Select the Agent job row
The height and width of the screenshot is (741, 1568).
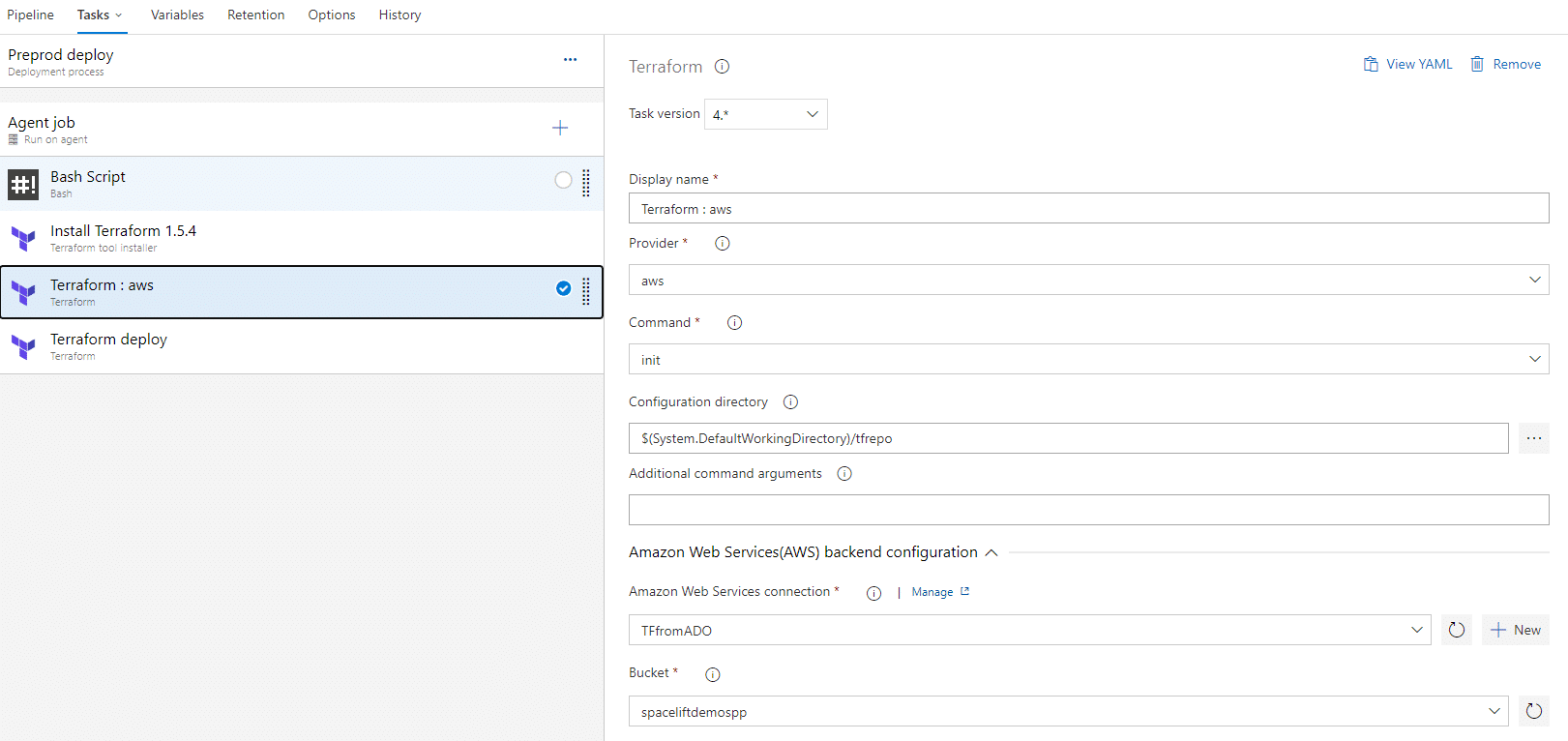point(302,130)
